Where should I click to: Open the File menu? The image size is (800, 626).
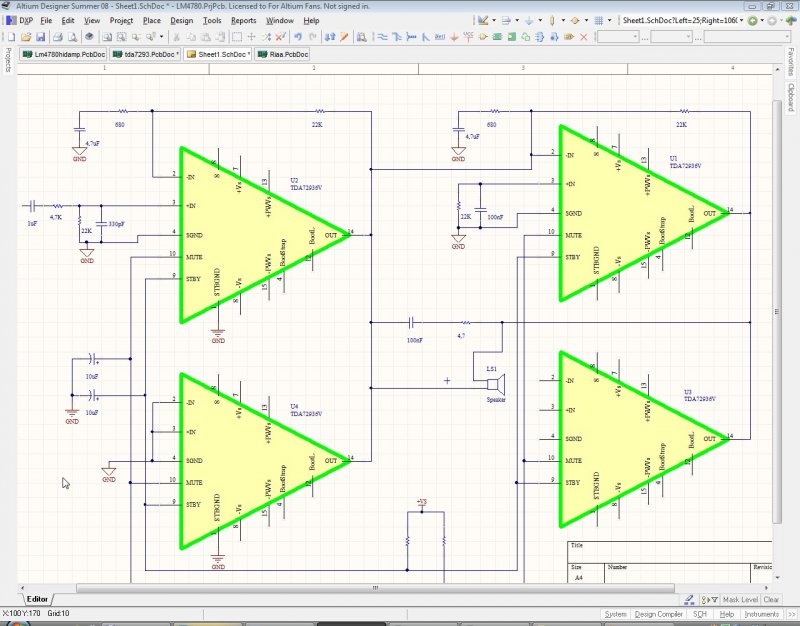click(x=46, y=20)
